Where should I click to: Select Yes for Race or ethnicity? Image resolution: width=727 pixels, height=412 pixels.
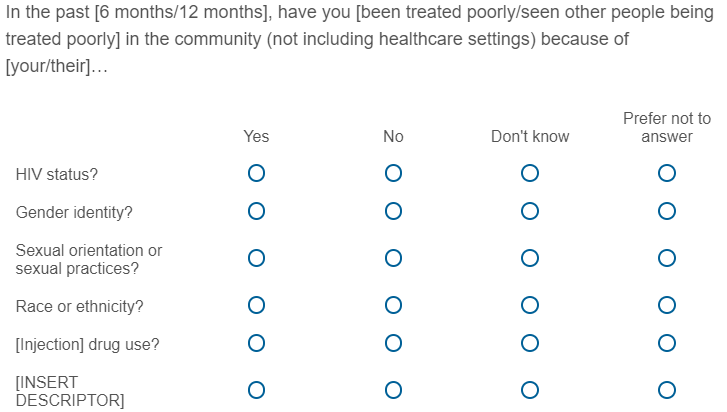(256, 306)
